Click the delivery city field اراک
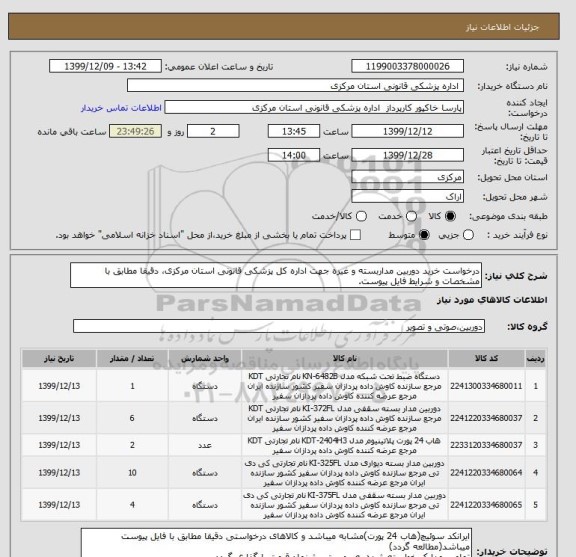The width and height of the screenshot is (576, 557). (x=407, y=197)
